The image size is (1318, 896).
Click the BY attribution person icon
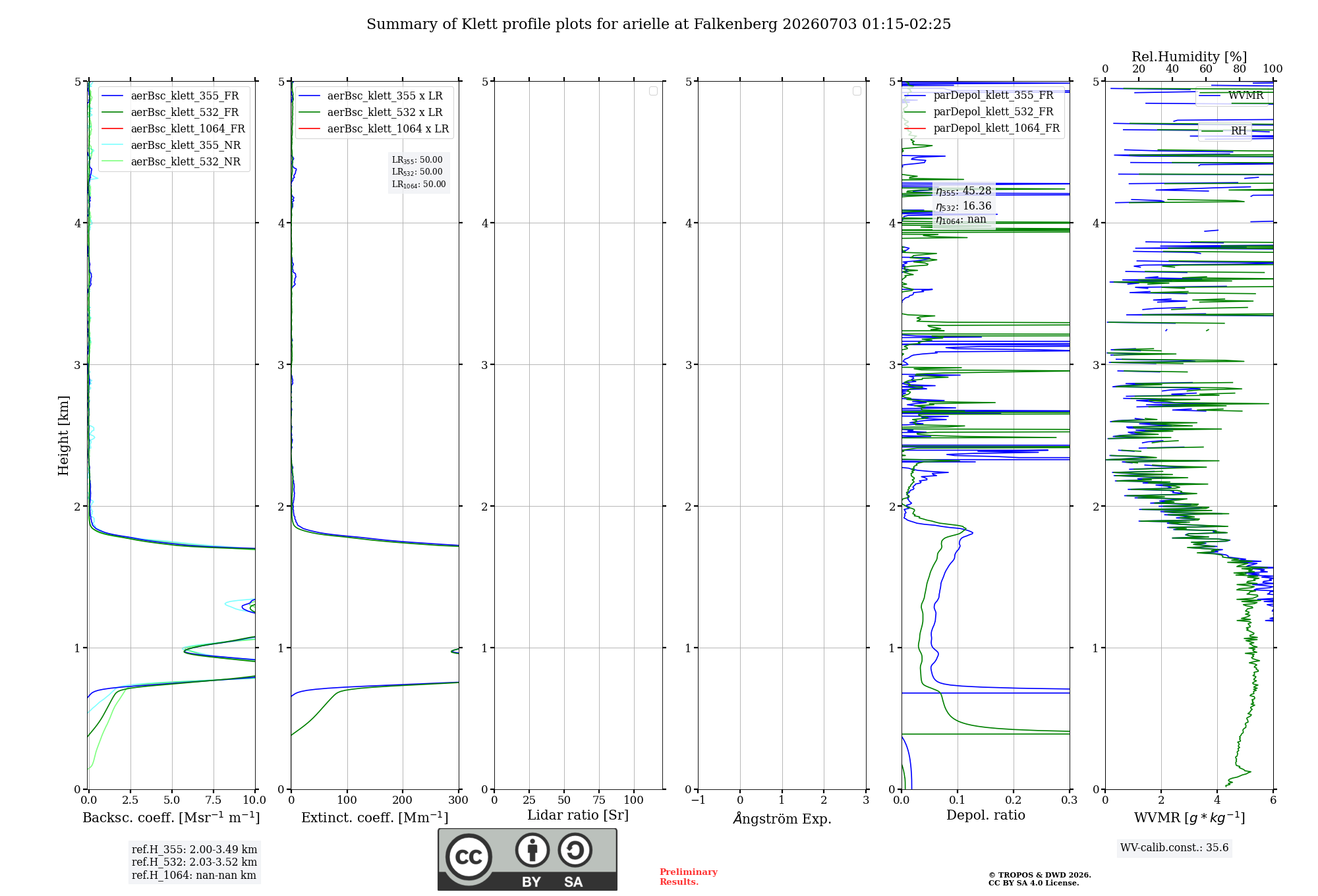pos(532,850)
